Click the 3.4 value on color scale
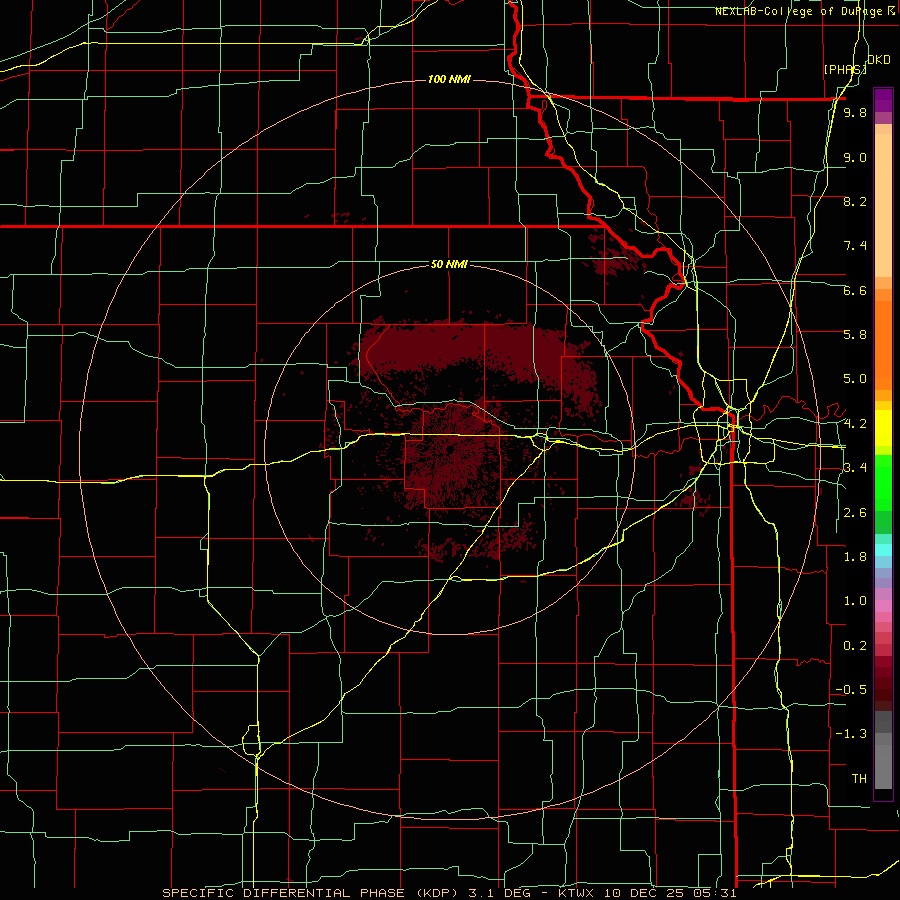Viewport: 900px width, 900px height. coord(855,468)
